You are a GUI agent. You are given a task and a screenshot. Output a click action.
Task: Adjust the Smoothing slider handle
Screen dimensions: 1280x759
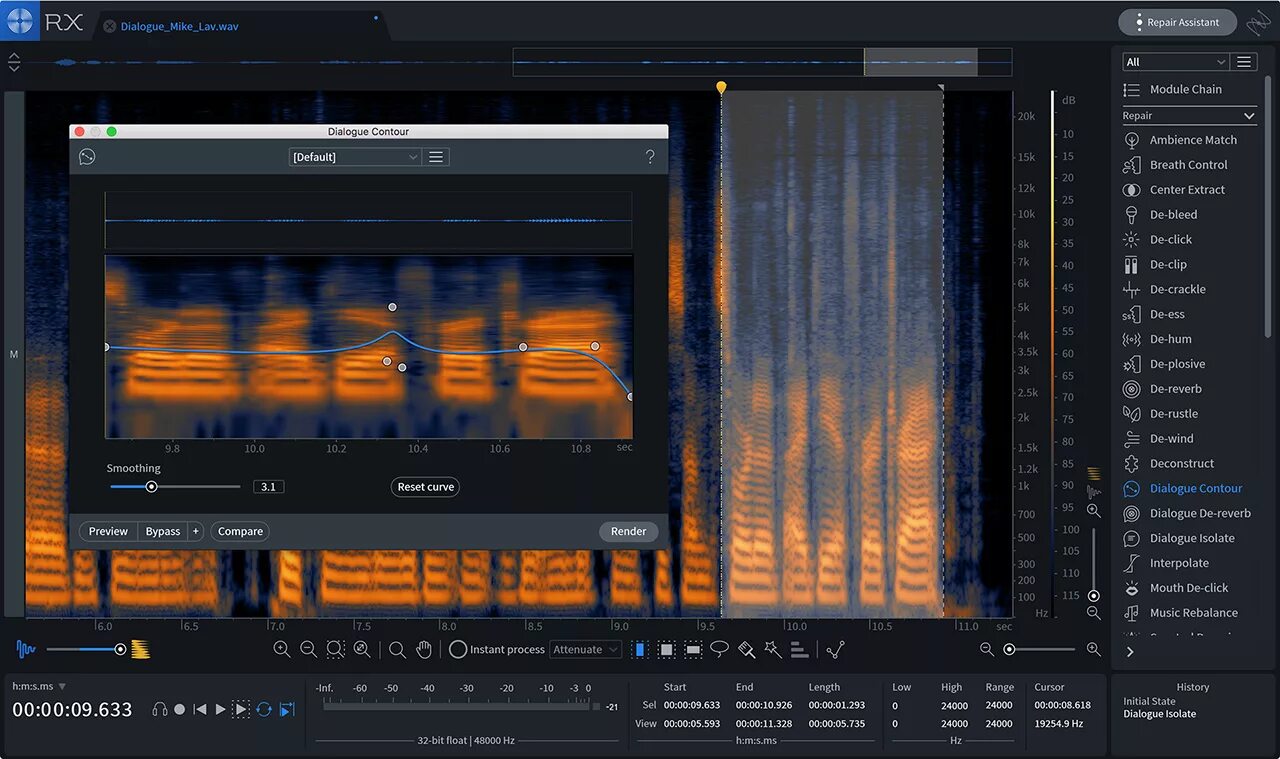(x=151, y=487)
